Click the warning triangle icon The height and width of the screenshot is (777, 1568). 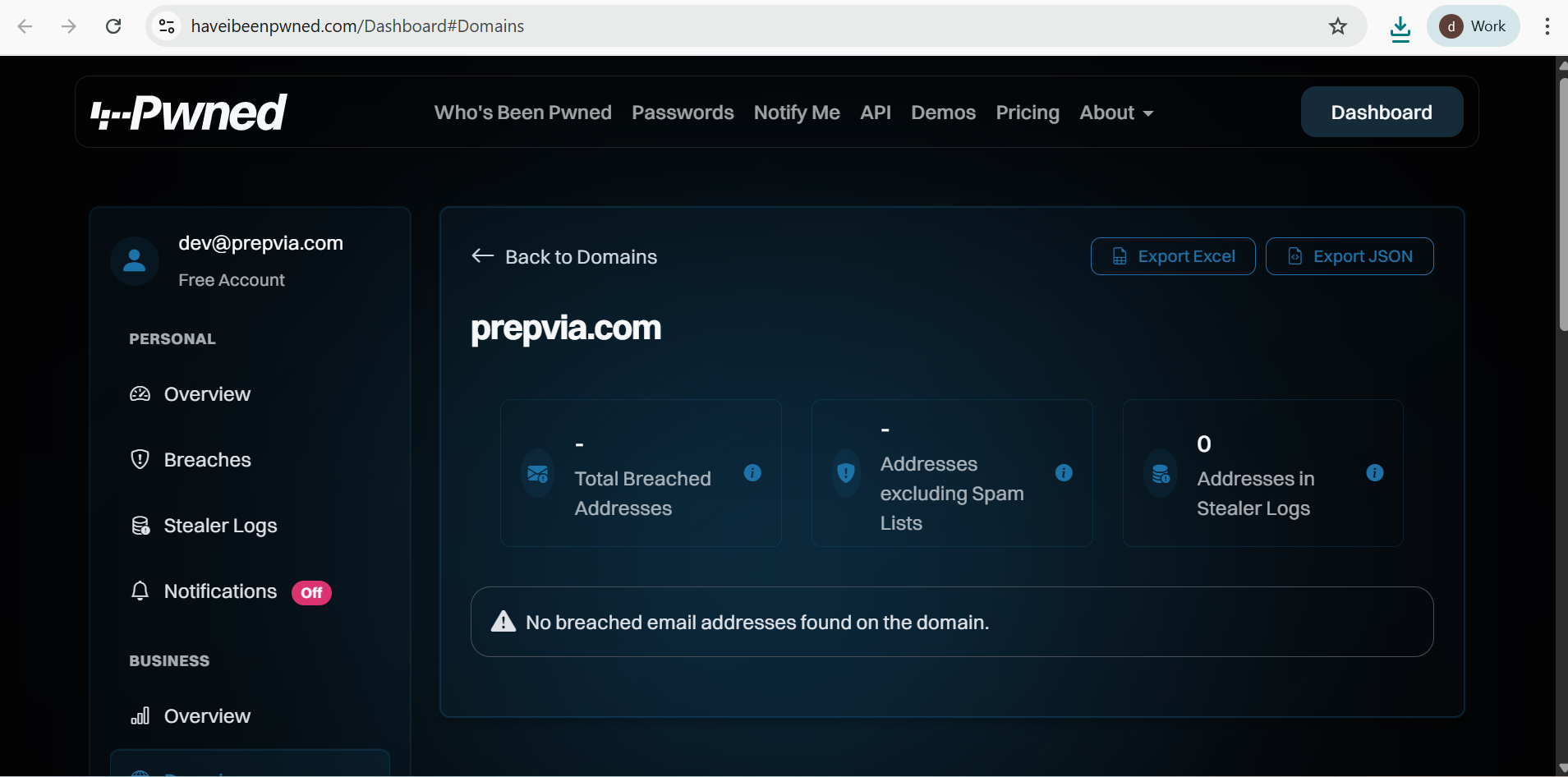(x=504, y=622)
